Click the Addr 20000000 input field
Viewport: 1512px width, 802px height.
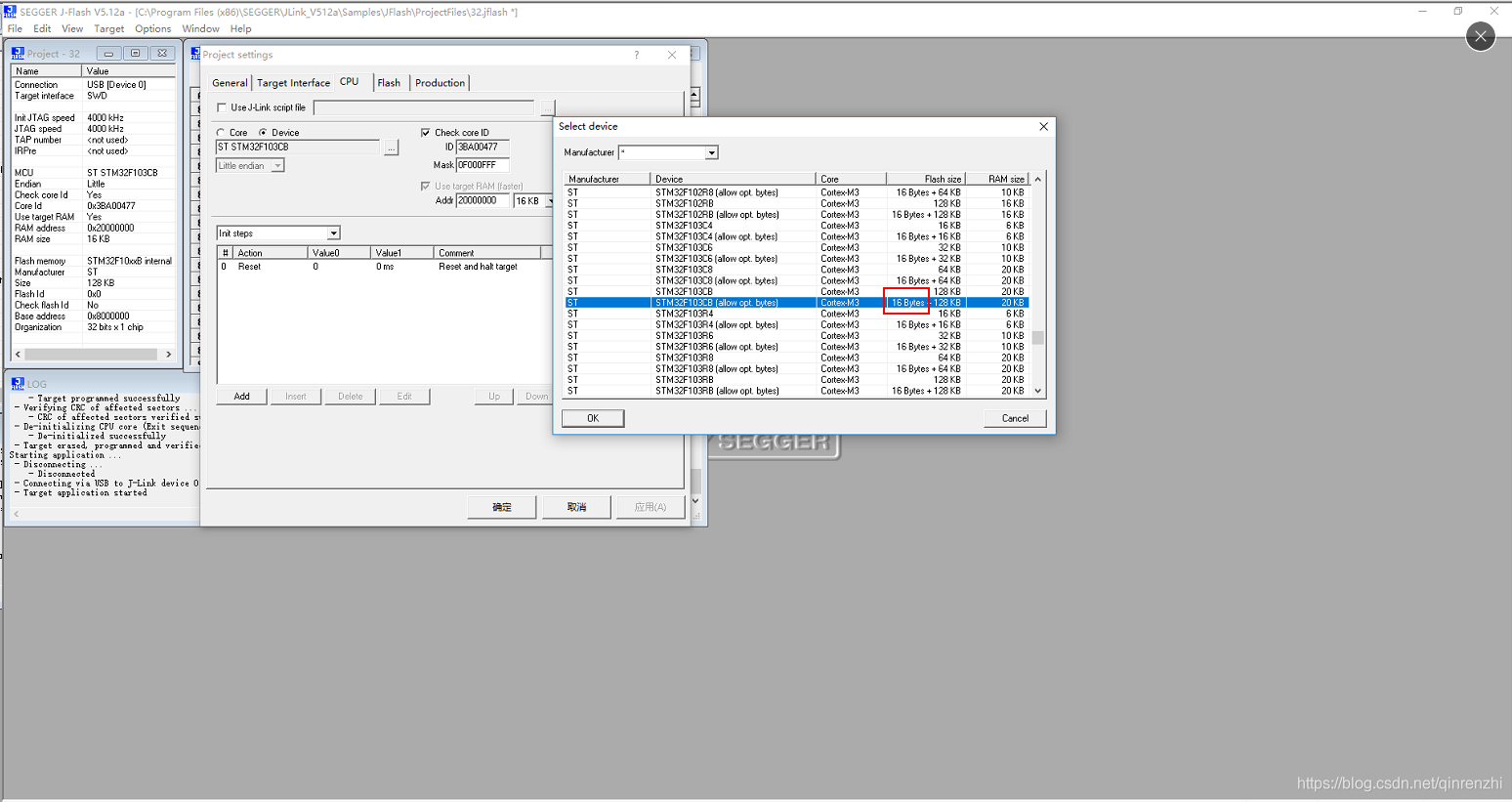(483, 201)
